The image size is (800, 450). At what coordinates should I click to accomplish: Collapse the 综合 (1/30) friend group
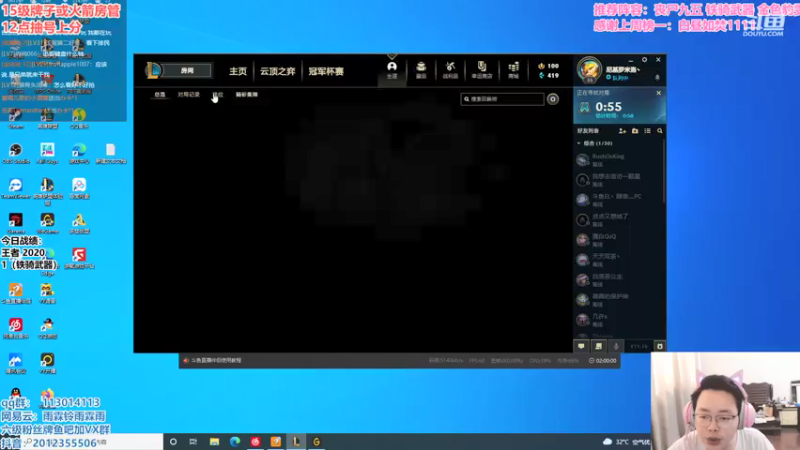(x=595, y=143)
